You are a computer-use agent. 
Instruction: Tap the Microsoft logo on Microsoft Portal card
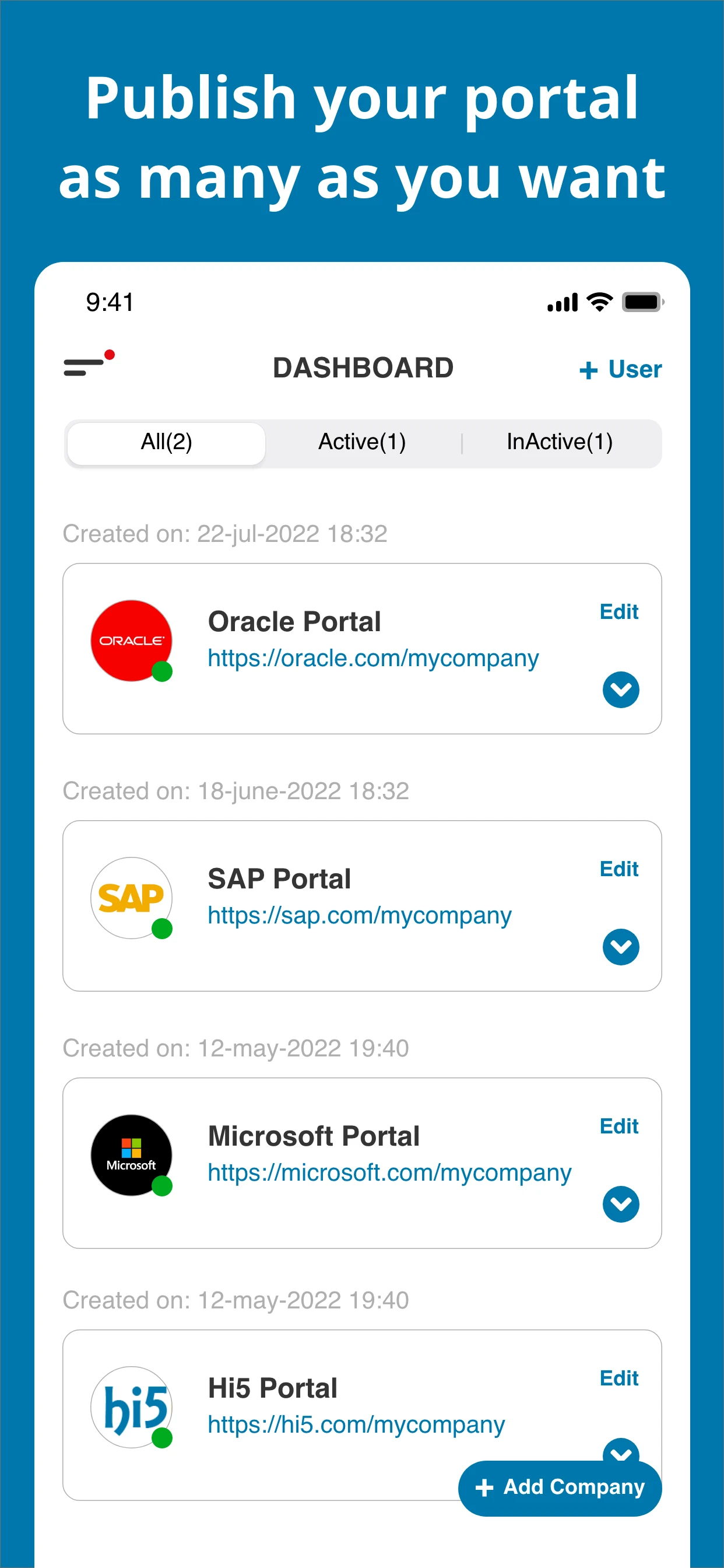[130, 1154]
